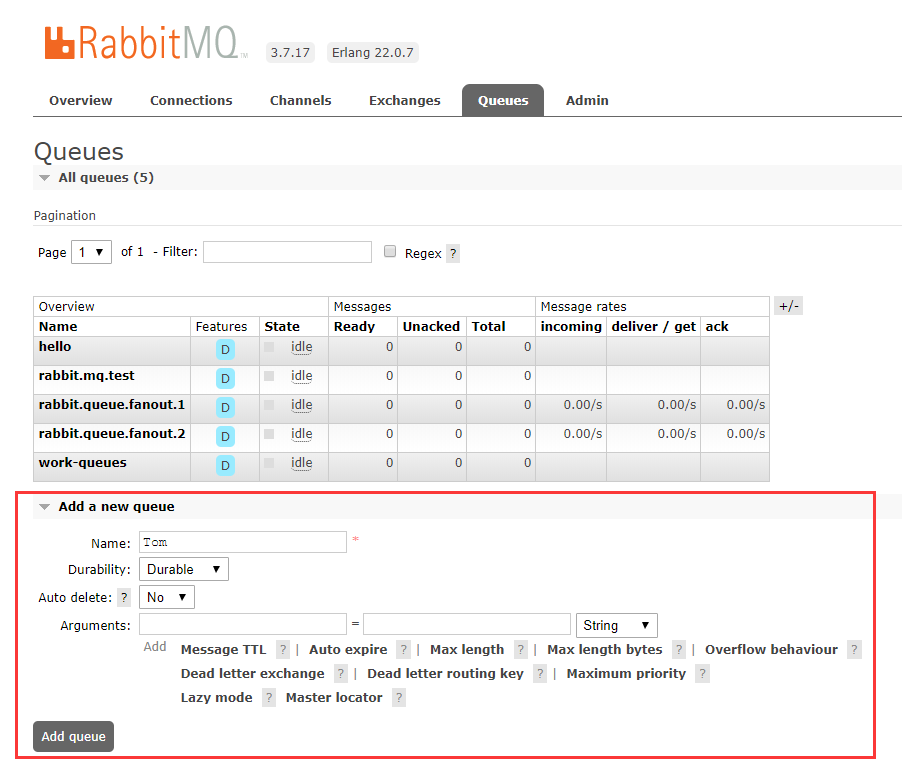The width and height of the screenshot is (902, 765).
Task: Open help for the Regex option
Action: click(x=453, y=253)
